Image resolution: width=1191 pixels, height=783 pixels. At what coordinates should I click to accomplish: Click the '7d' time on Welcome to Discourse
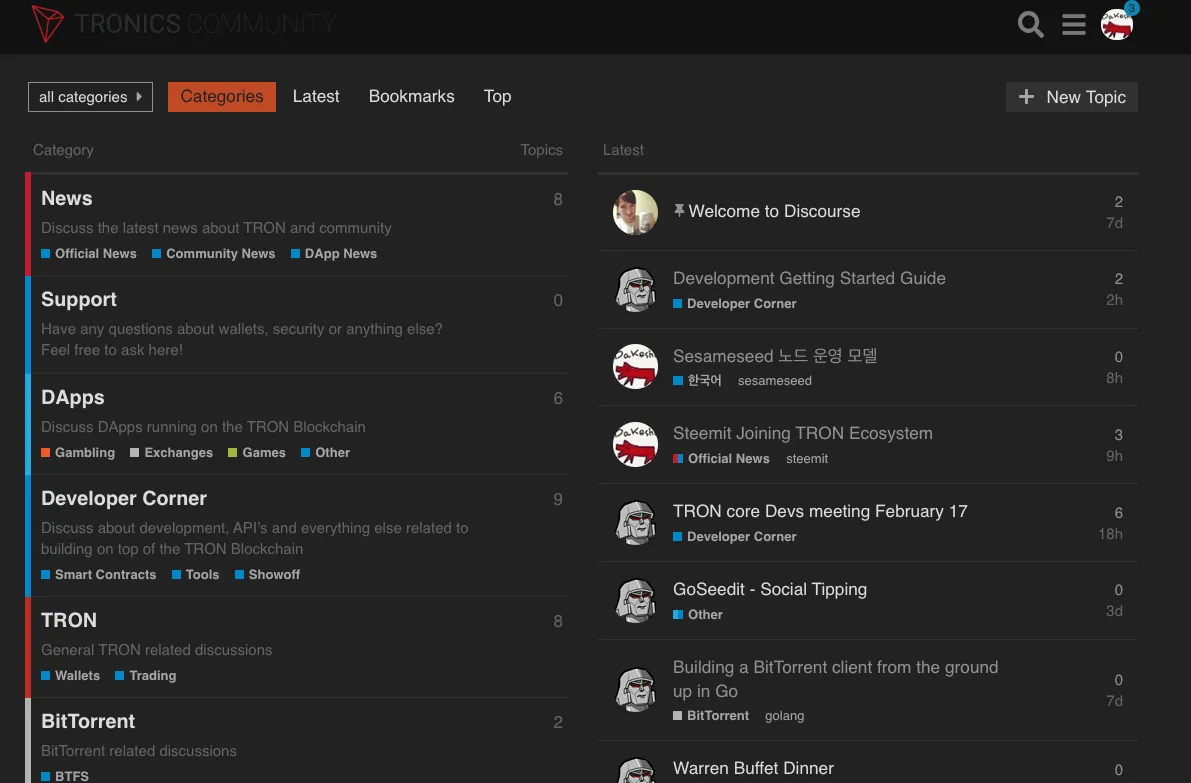[1114, 223]
